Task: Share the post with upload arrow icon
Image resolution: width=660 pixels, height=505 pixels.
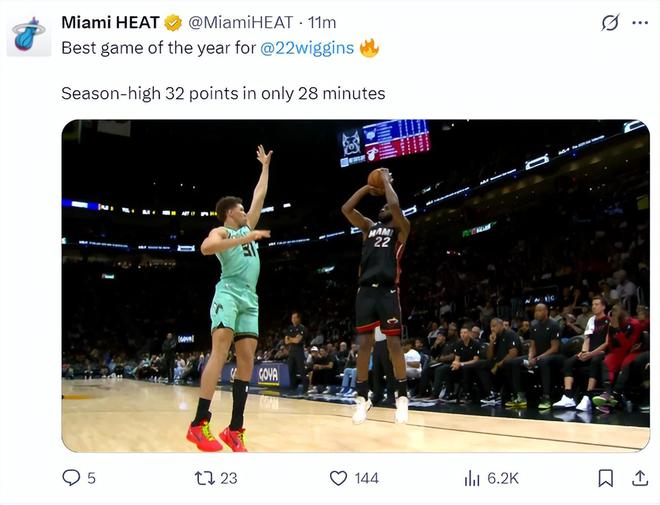Action: click(x=640, y=478)
